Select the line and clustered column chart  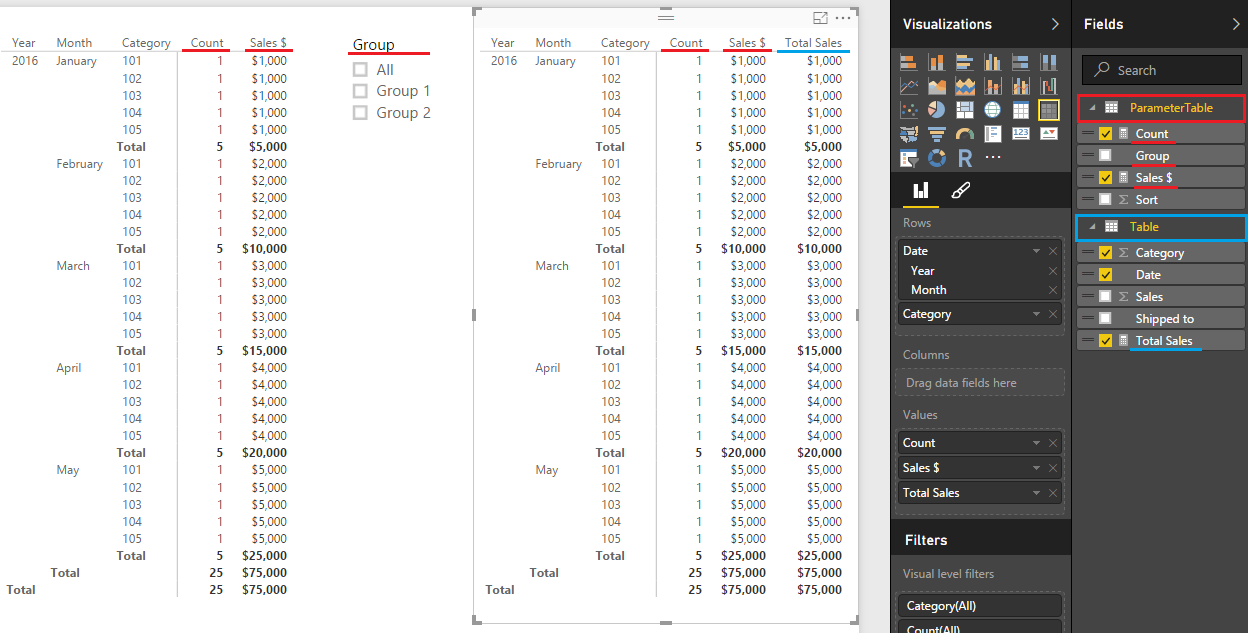pyautogui.click(x=1021, y=86)
